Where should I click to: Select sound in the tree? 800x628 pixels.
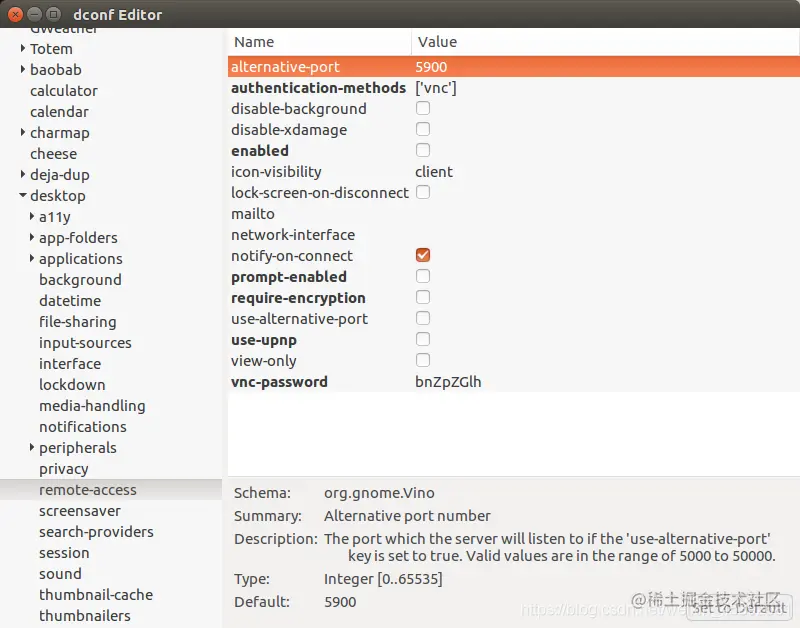[60, 573]
